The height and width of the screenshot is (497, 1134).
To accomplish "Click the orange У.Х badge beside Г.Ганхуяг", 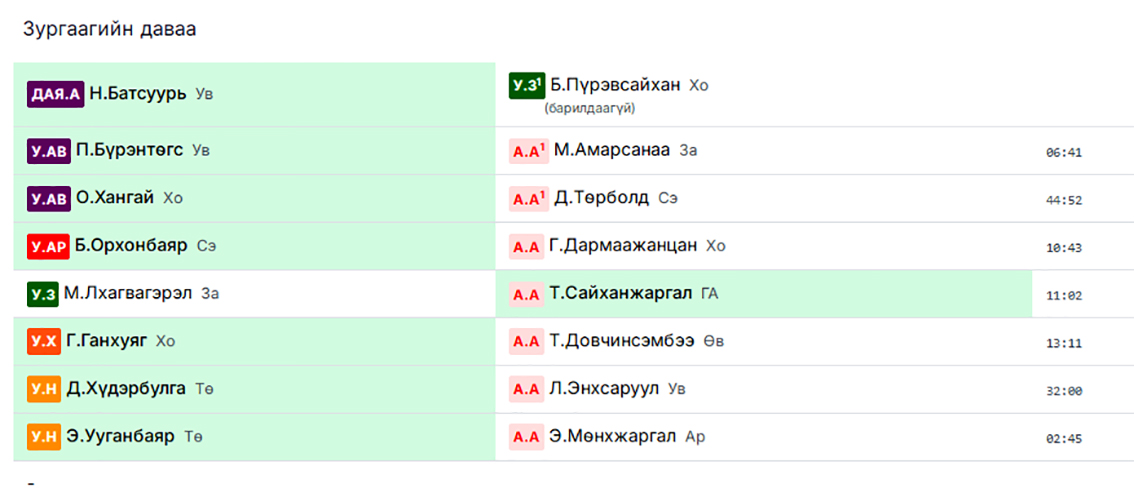I will pos(44,342).
